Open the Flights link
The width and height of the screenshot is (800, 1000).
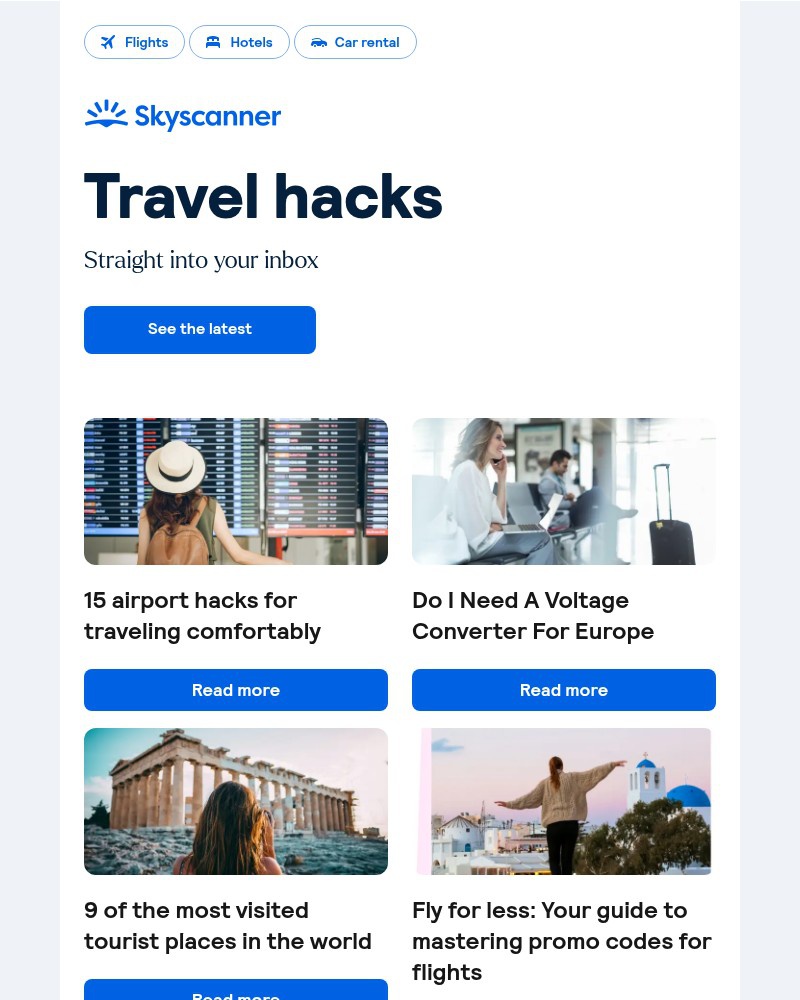(134, 42)
